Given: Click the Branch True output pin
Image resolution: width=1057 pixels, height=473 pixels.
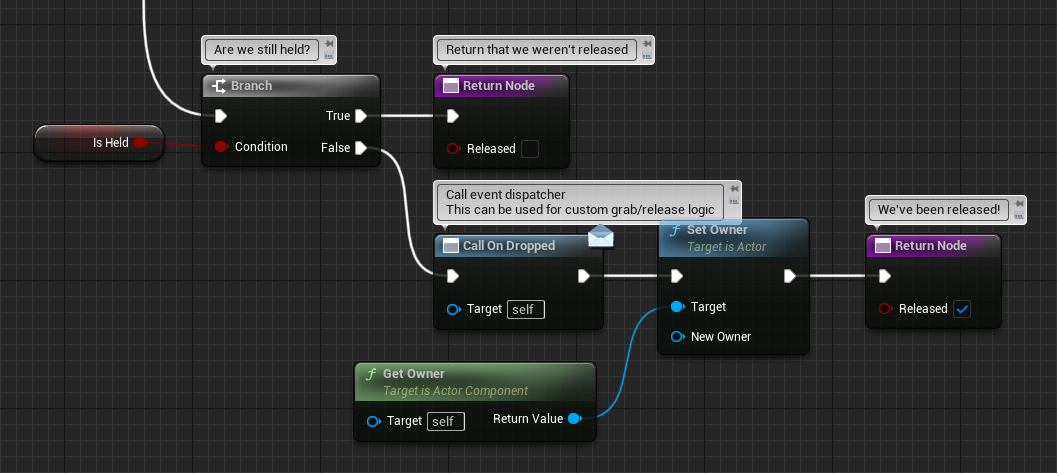Looking at the screenshot, I should 361,116.
